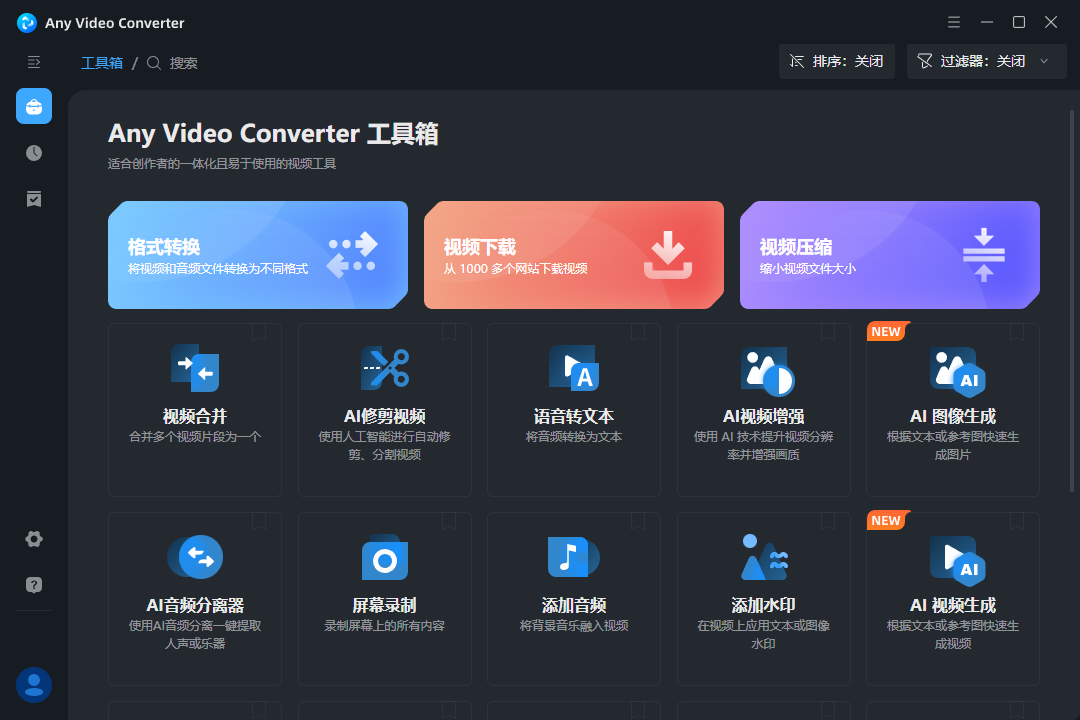This screenshot has height=720, width=1080.
Task: Click the AI 图像生成 title text
Action: 953,416
